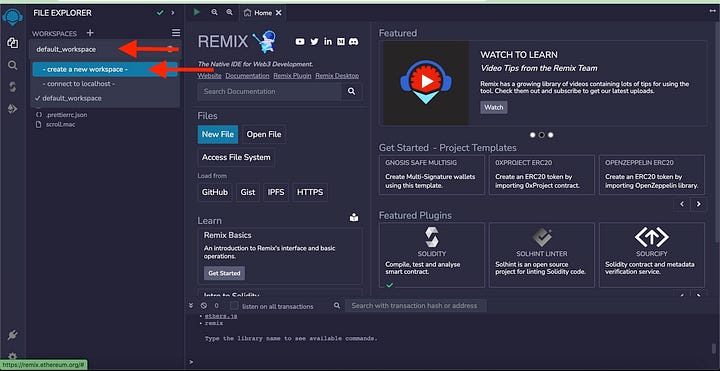Load from IPFS button

click(x=276, y=192)
